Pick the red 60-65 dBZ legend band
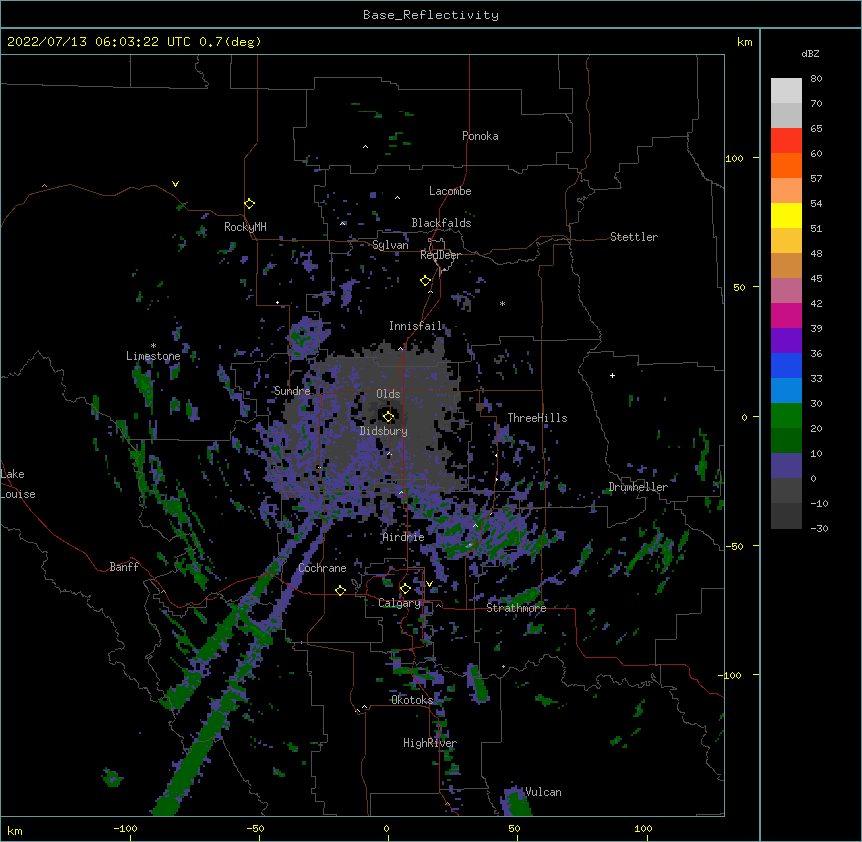Image resolution: width=862 pixels, height=842 pixels. click(786, 140)
